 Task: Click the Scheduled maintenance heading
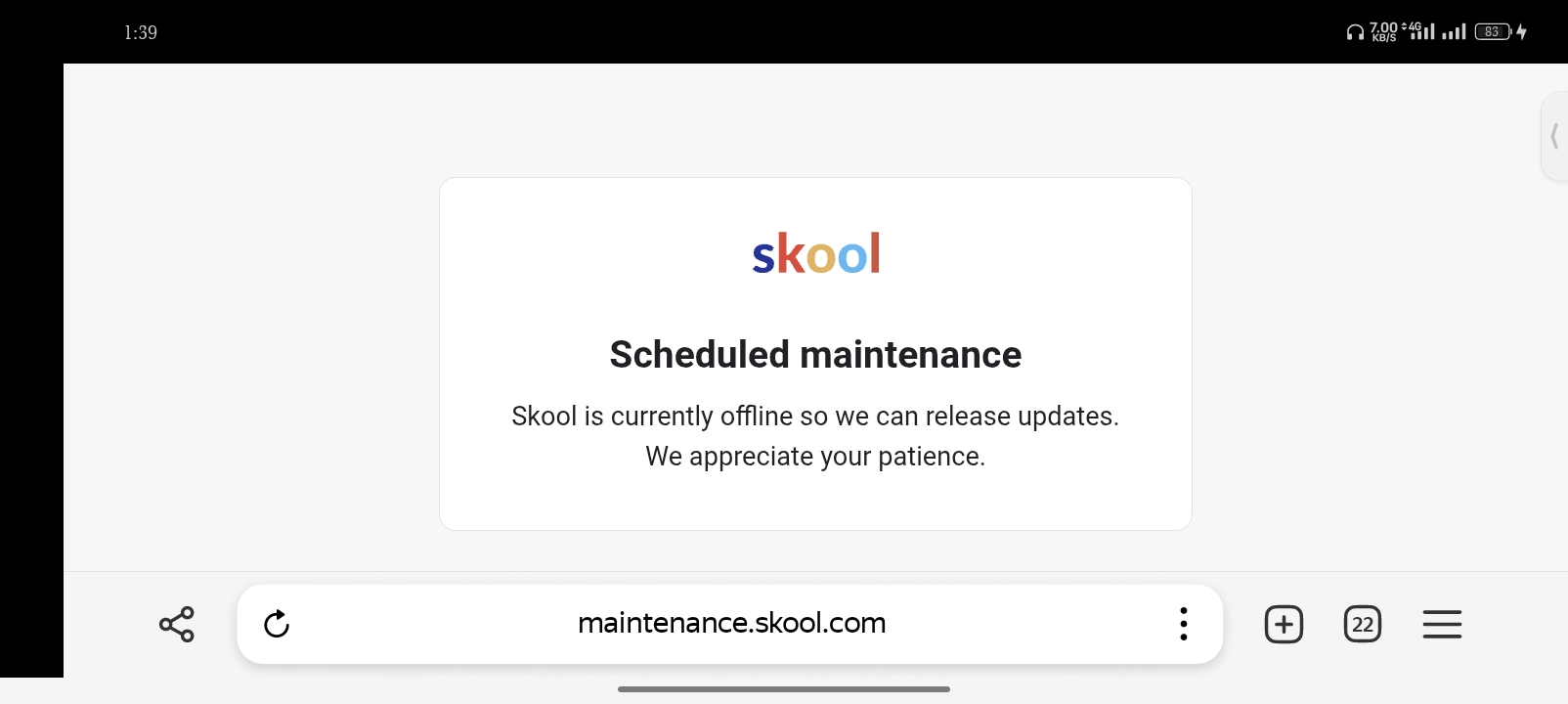click(x=815, y=355)
